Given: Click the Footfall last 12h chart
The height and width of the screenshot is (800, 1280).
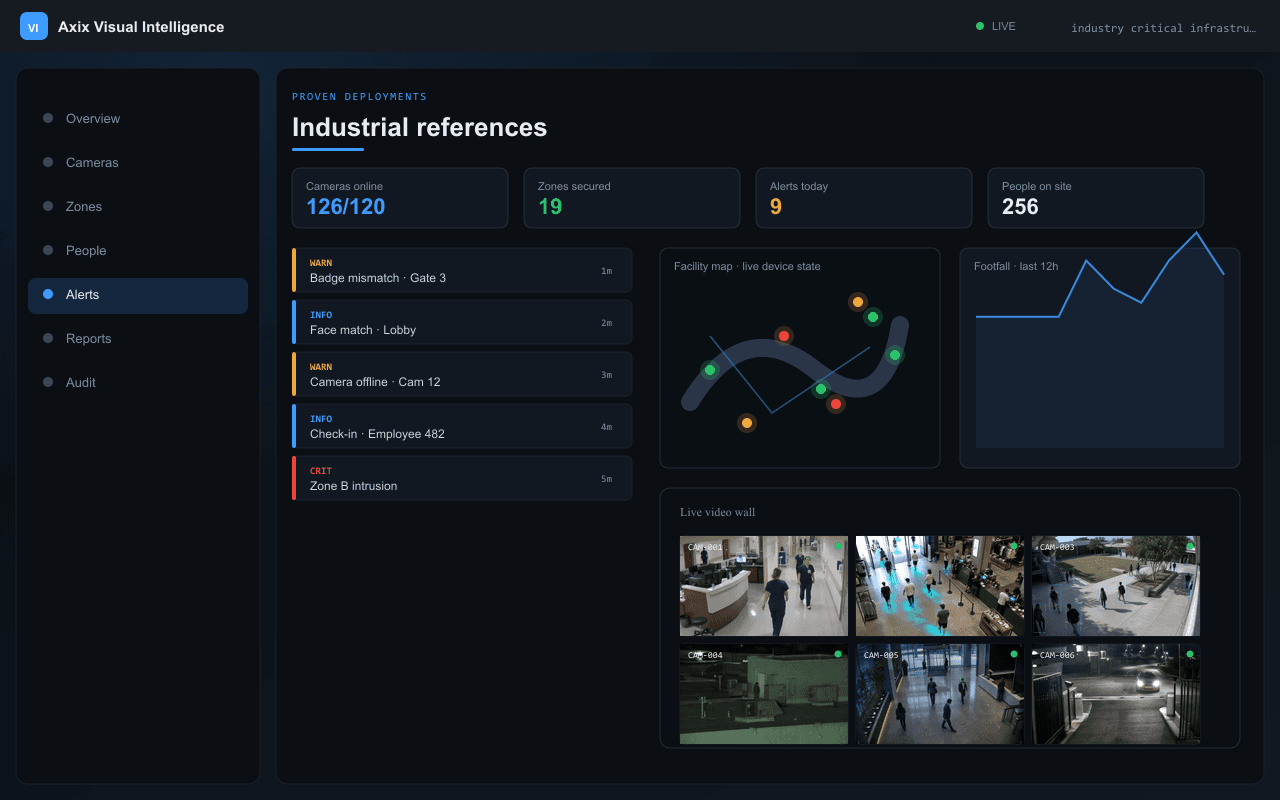Looking at the screenshot, I should click(1100, 358).
